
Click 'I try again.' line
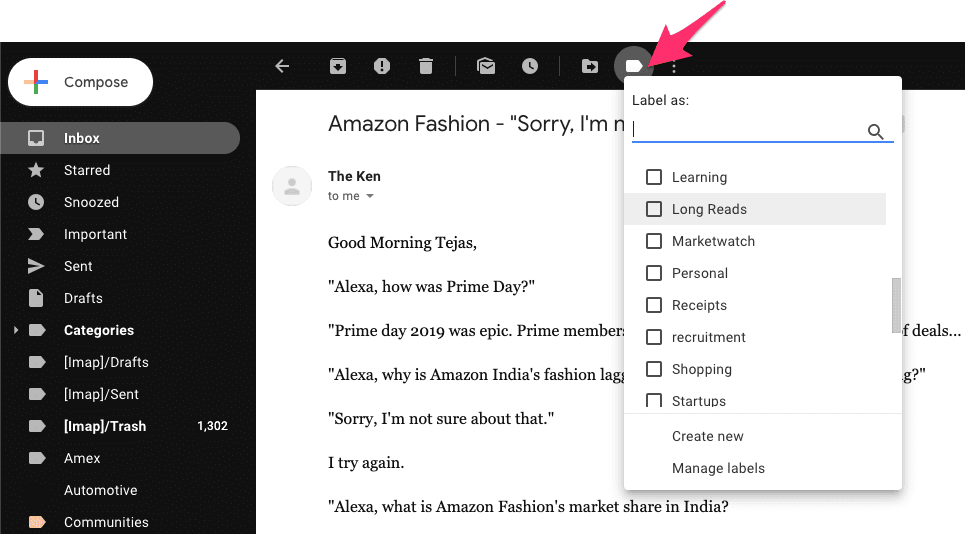pyautogui.click(x=366, y=463)
